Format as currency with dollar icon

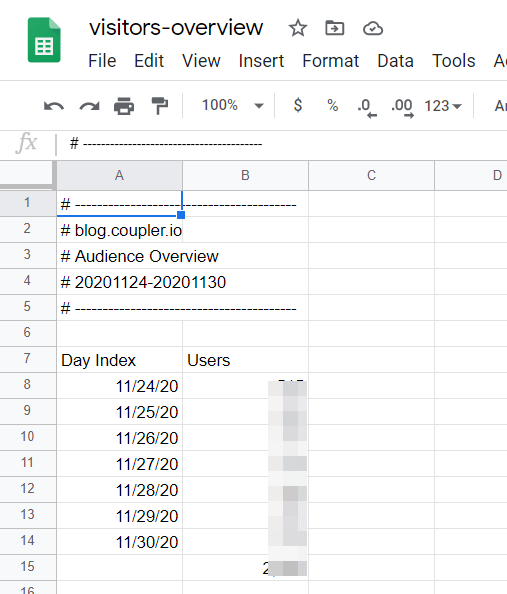[298, 105]
